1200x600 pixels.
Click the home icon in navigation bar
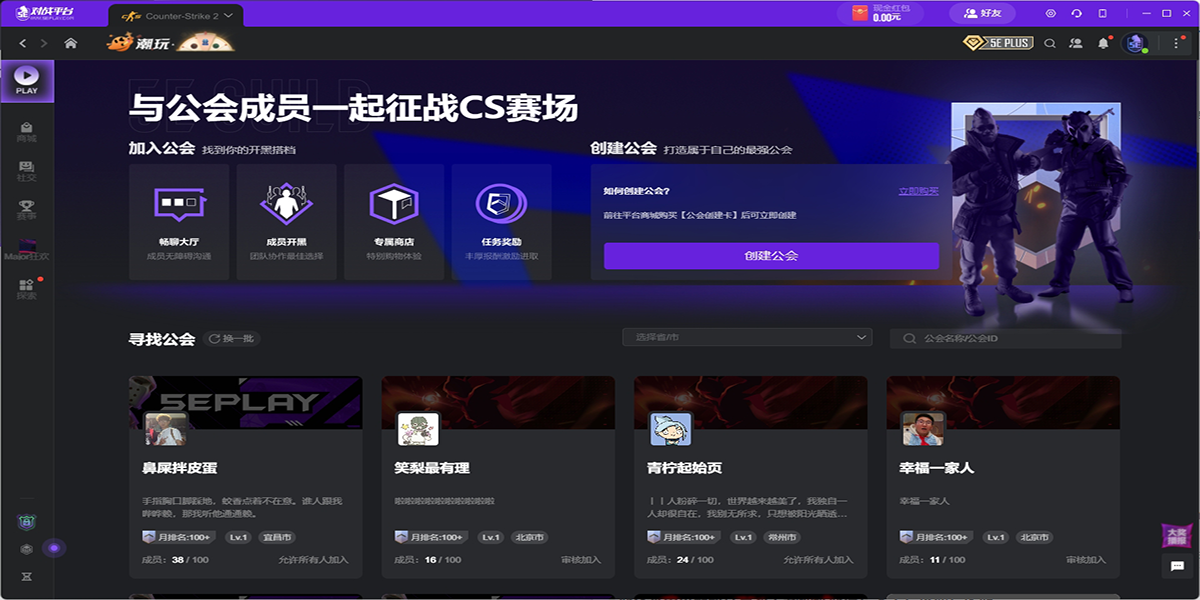71,43
